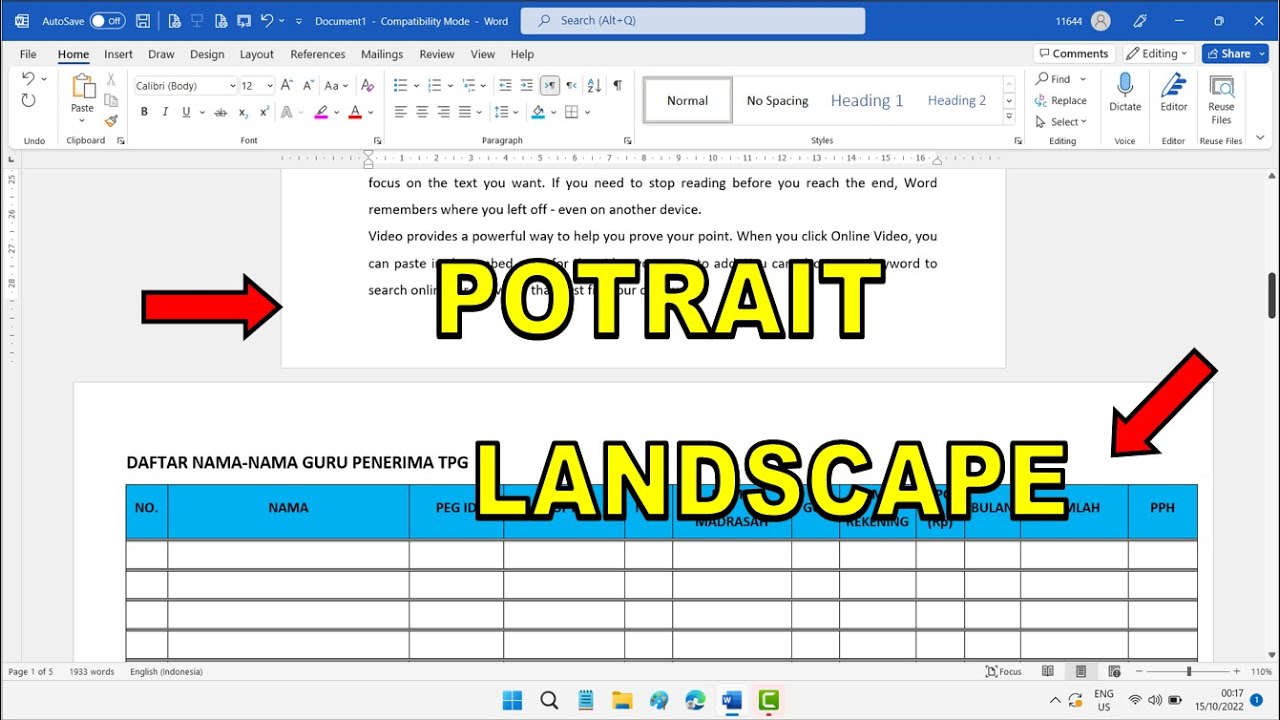The height and width of the screenshot is (720, 1280).
Task: Open taskbar Search magnifier
Action: click(549, 700)
